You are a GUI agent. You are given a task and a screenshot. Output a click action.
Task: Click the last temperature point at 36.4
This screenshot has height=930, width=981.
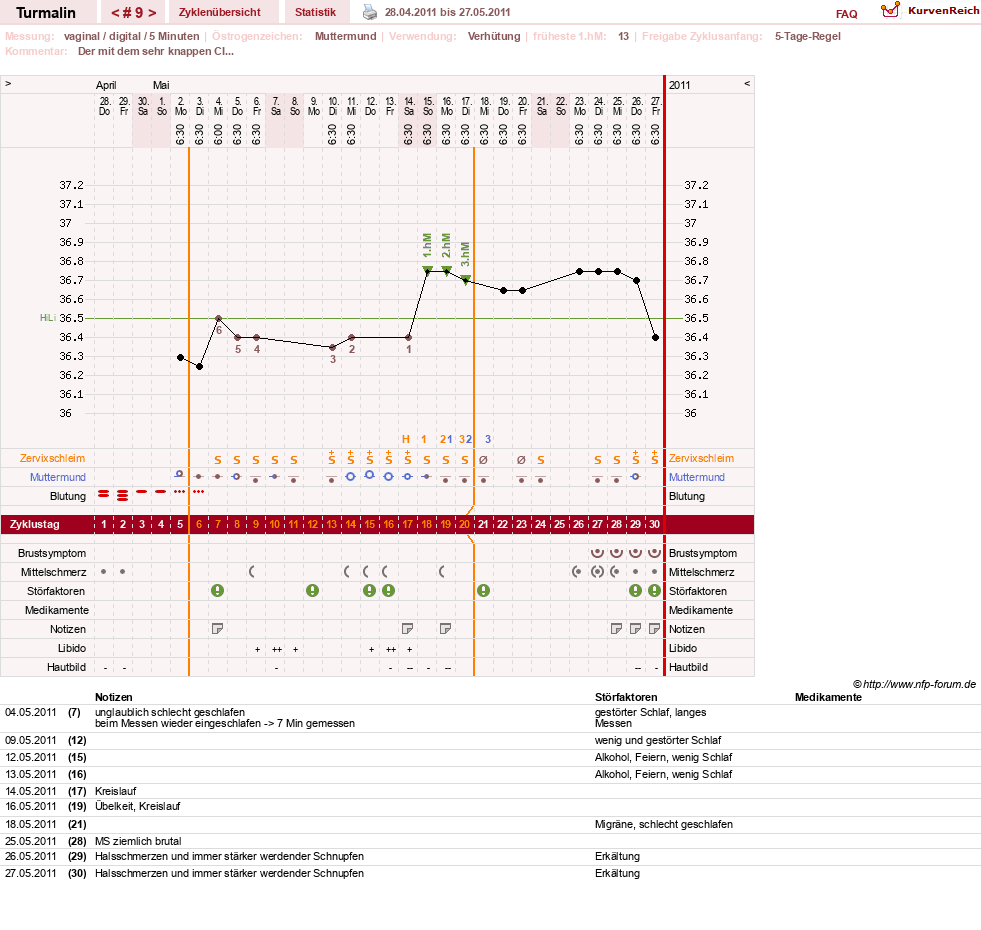(656, 337)
